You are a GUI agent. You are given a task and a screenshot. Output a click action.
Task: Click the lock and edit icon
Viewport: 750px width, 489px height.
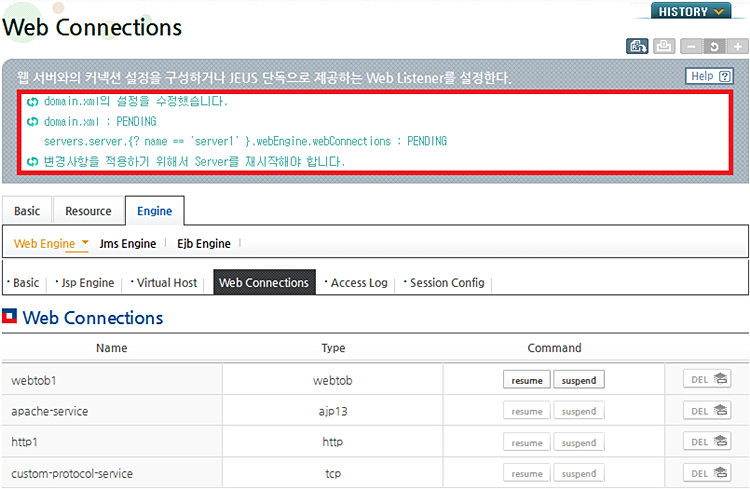[637, 46]
